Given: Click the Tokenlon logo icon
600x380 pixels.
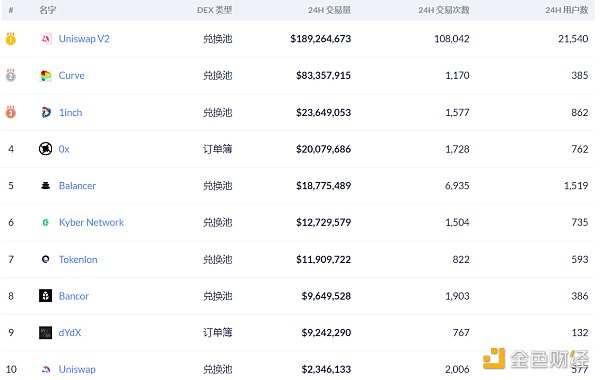Looking at the screenshot, I should pyautogui.click(x=46, y=259).
